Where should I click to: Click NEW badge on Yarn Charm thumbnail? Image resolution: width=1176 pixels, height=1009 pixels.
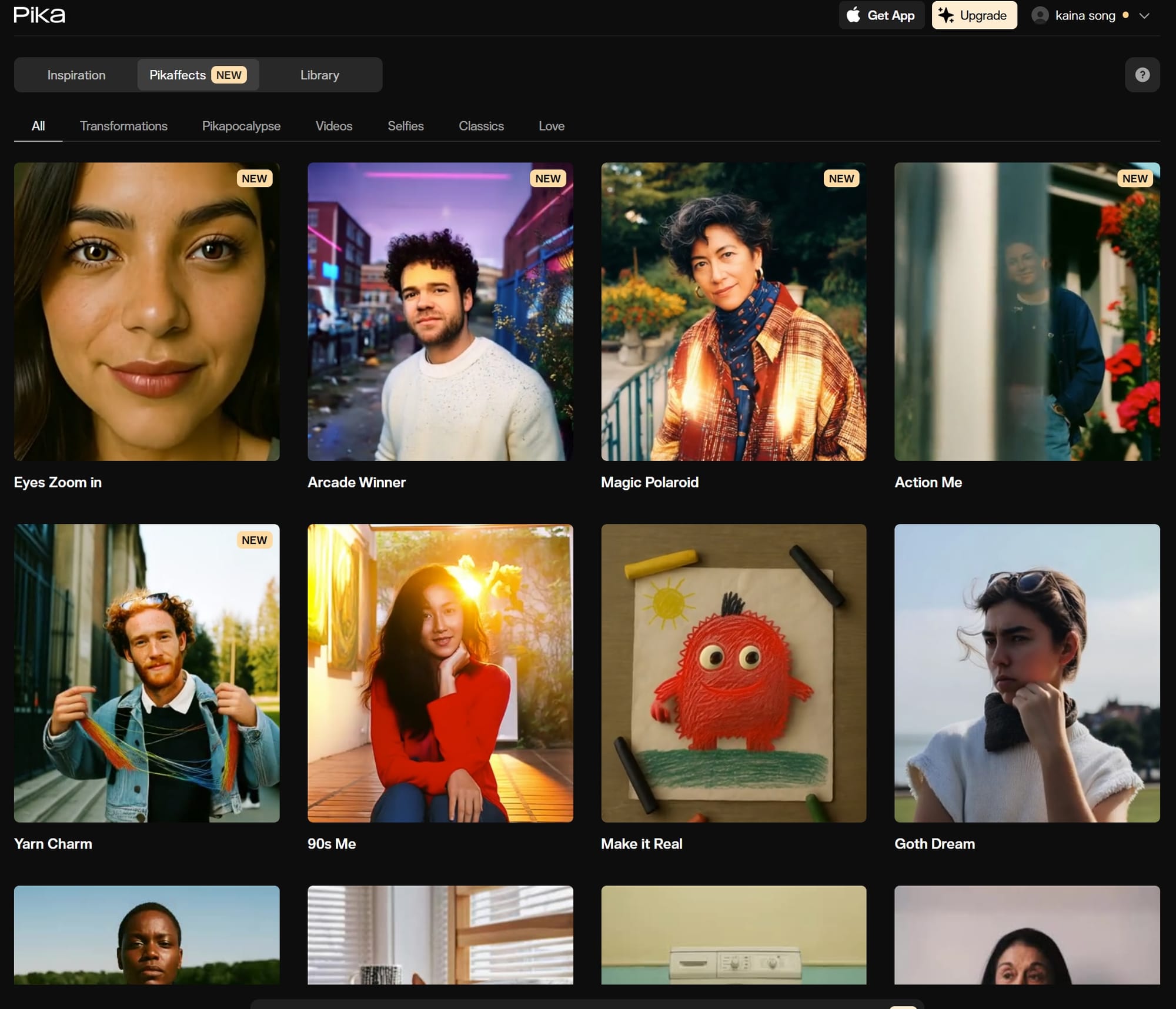254,540
